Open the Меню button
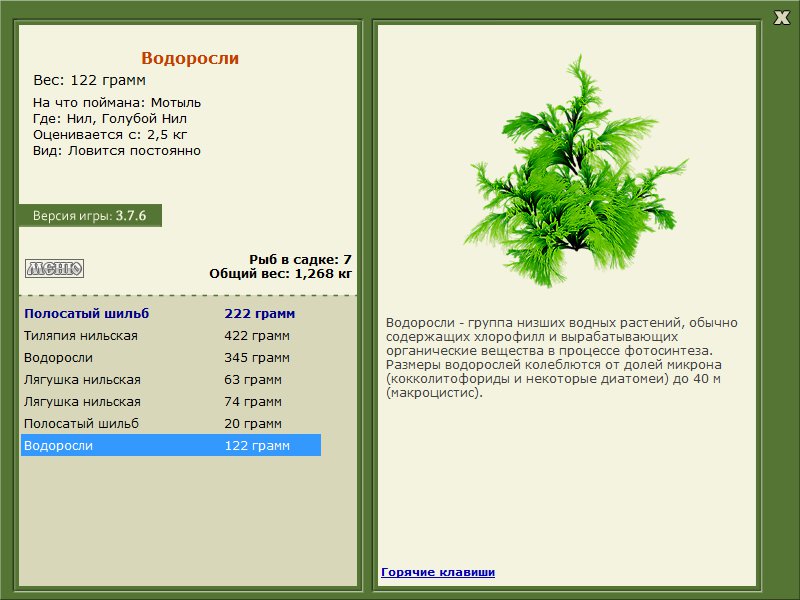 pos(55,268)
